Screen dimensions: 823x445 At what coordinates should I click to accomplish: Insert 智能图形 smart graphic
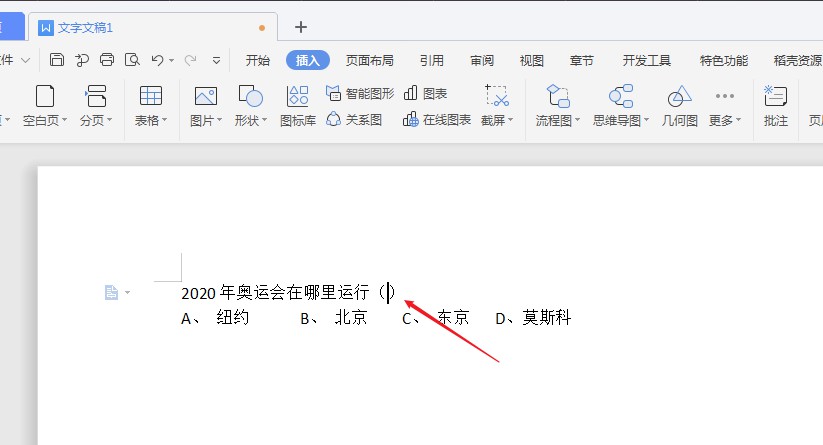click(360, 93)
